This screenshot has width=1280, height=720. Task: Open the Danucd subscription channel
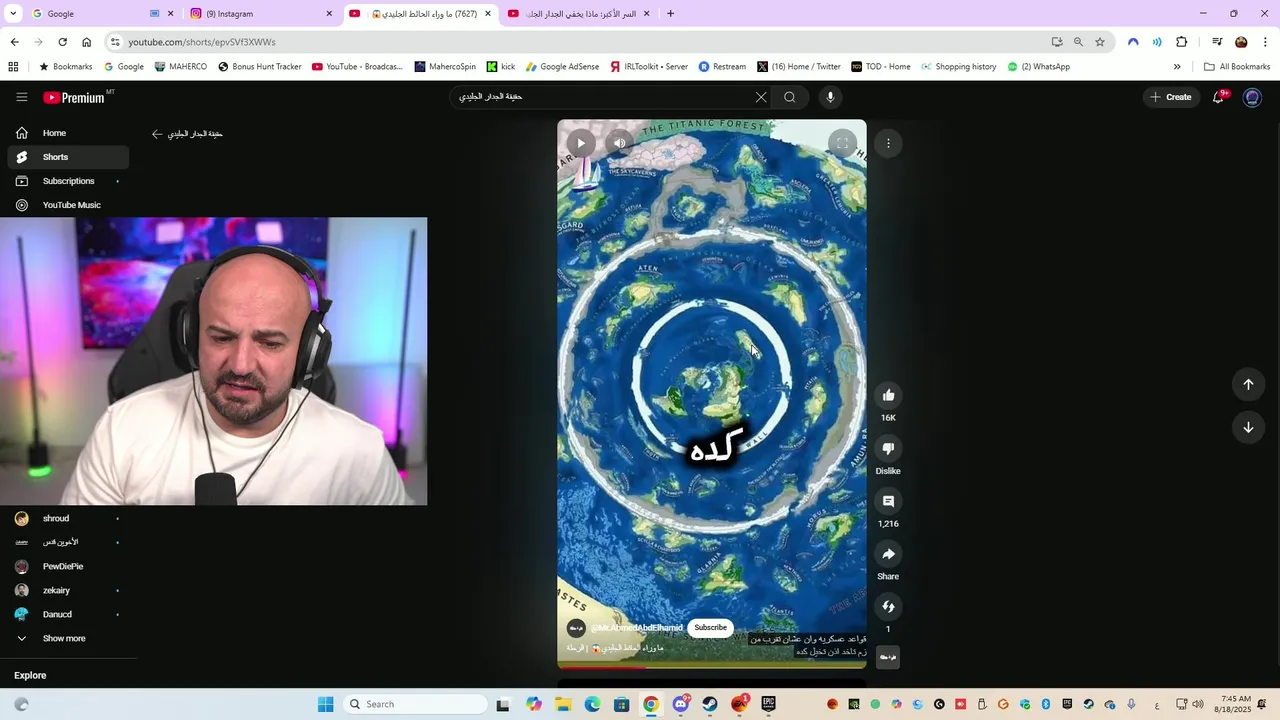pos(66,614)
